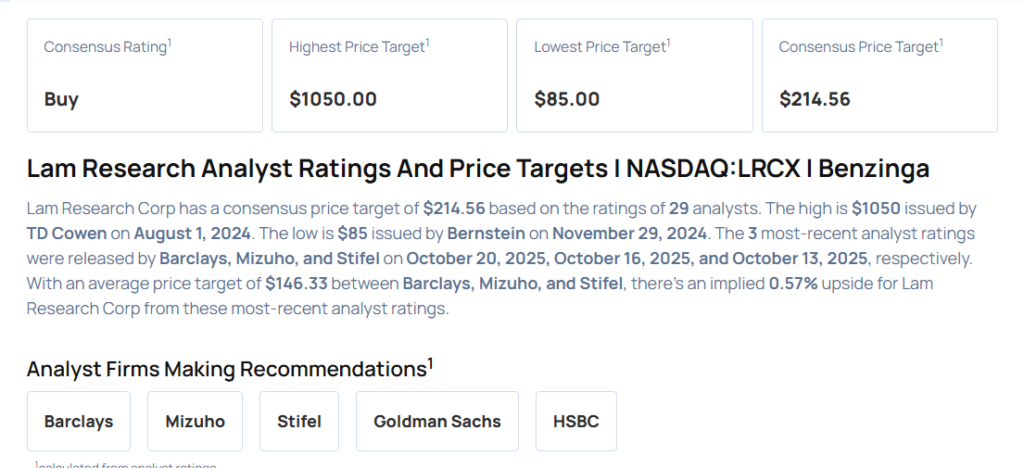Screen dimensions: 1024x468
Task: Click the Barclays analyst firm button
Action: click(78, 421)
